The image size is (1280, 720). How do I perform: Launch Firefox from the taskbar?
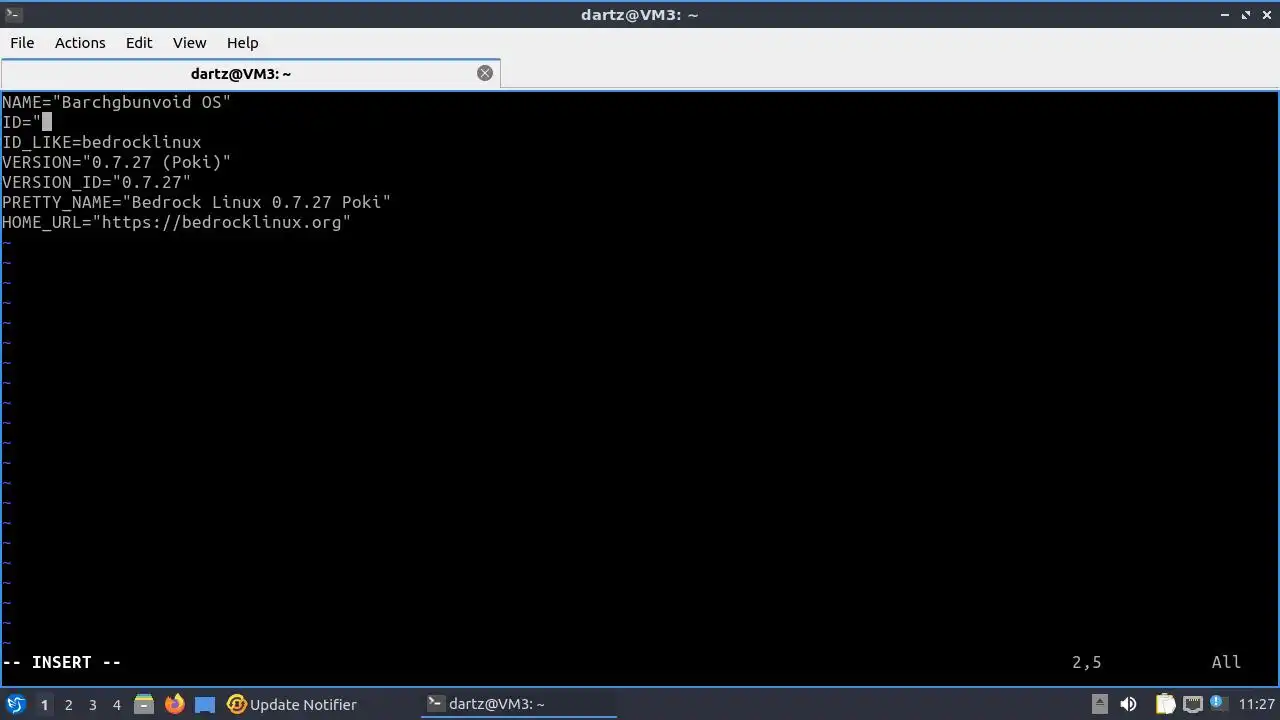tap(174, 704)
